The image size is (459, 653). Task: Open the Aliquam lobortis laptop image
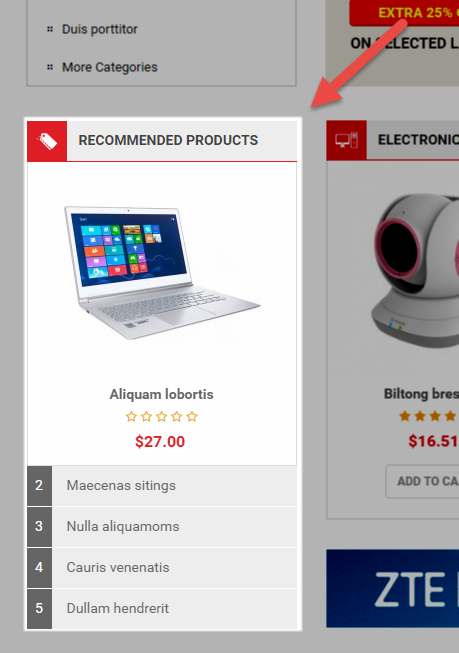click(162, 273)
